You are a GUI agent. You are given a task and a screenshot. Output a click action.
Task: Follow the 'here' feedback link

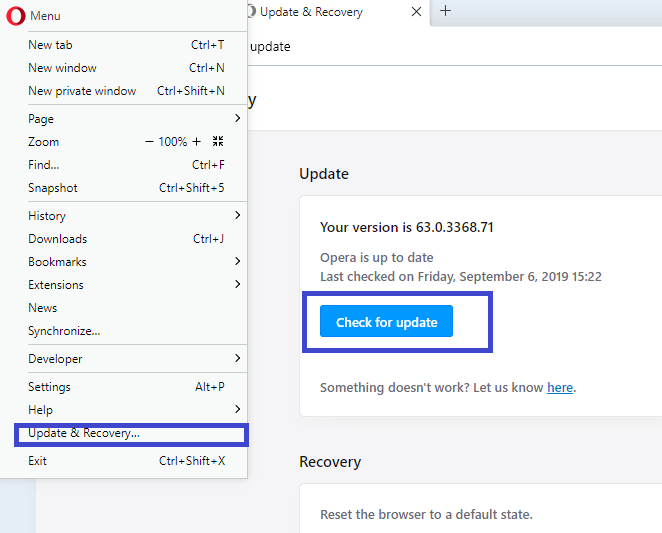[x=560, y=387]
